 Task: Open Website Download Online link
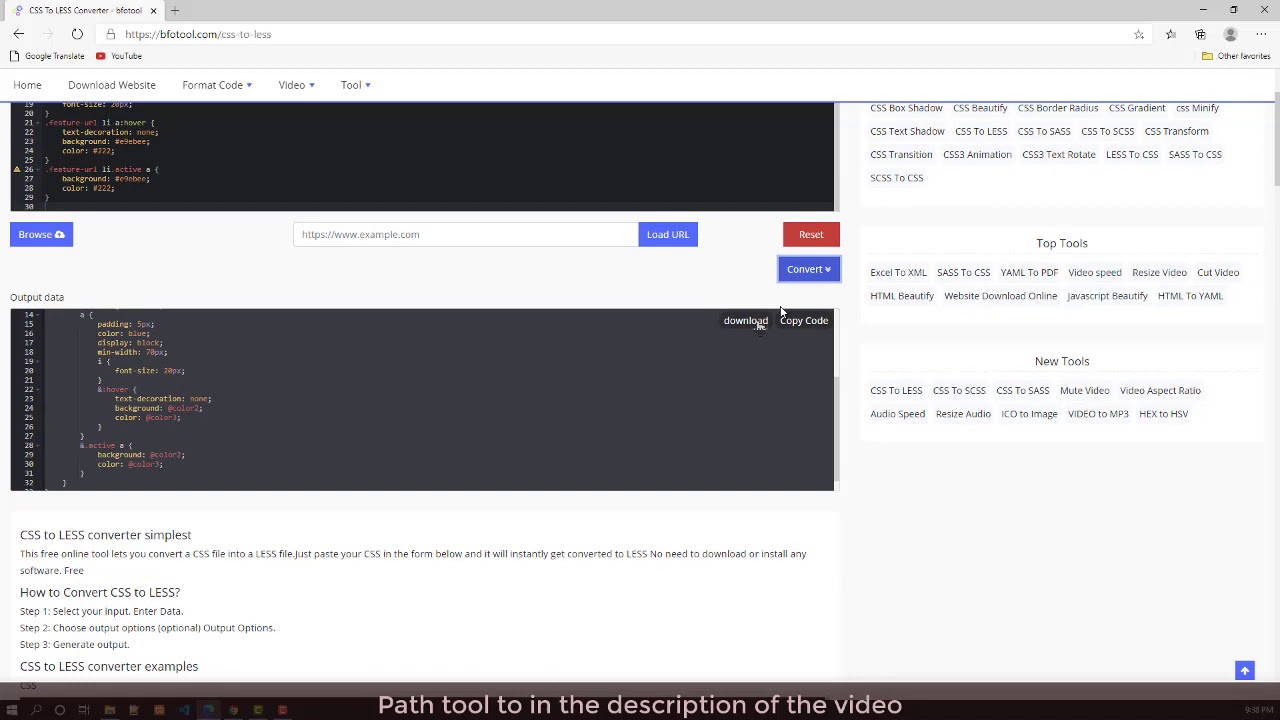click(x=1000, y=296)
